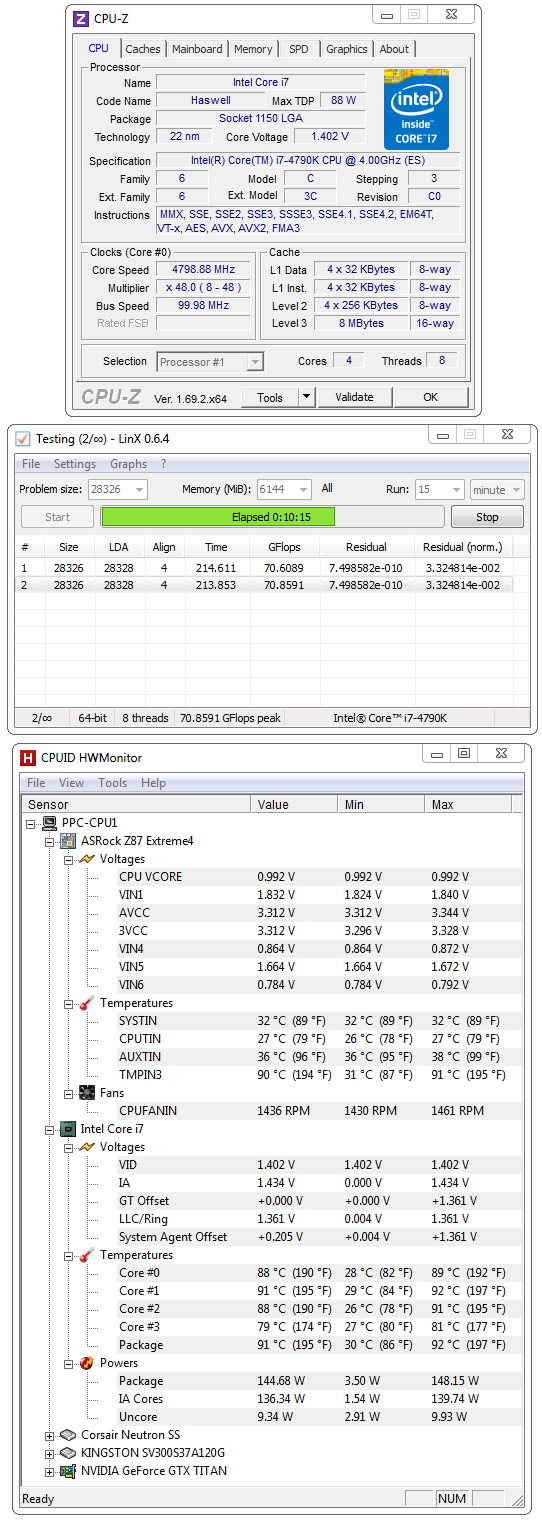Screen dimensions: 542x1526
Task: Collapse the ASRock Z87 Extreme4 node
Action: 50,841
